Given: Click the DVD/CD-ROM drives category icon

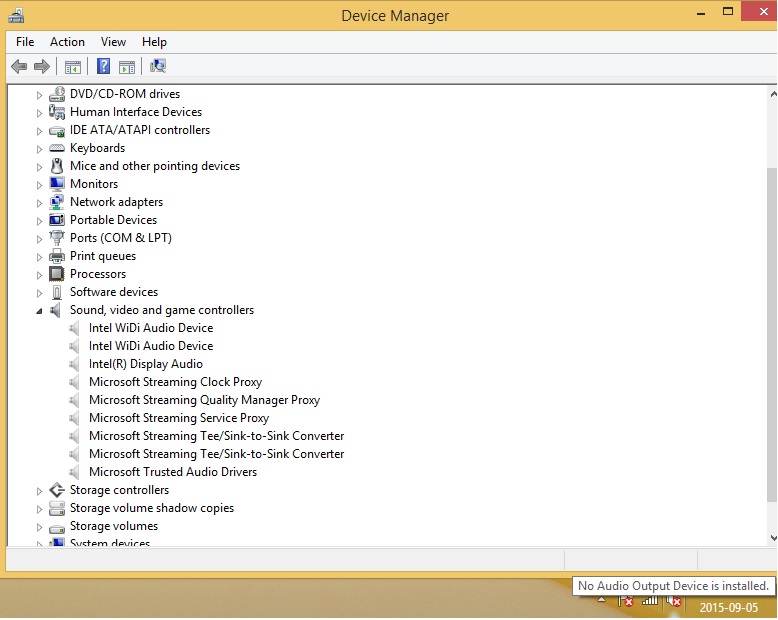Looking at the screenshot, I should (57, 94).
